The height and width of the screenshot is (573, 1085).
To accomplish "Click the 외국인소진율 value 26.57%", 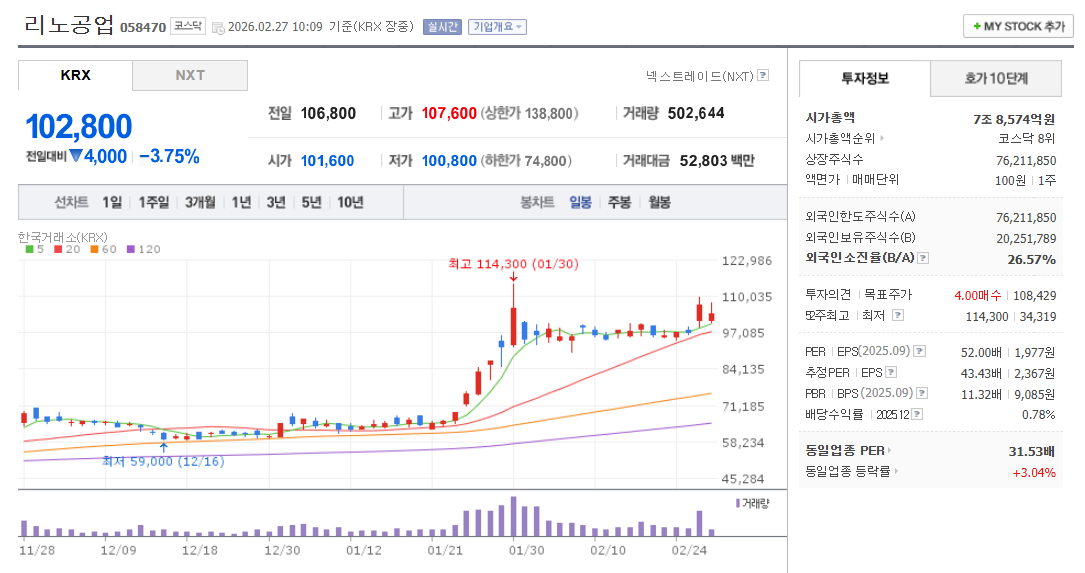I will (1032, 260).
